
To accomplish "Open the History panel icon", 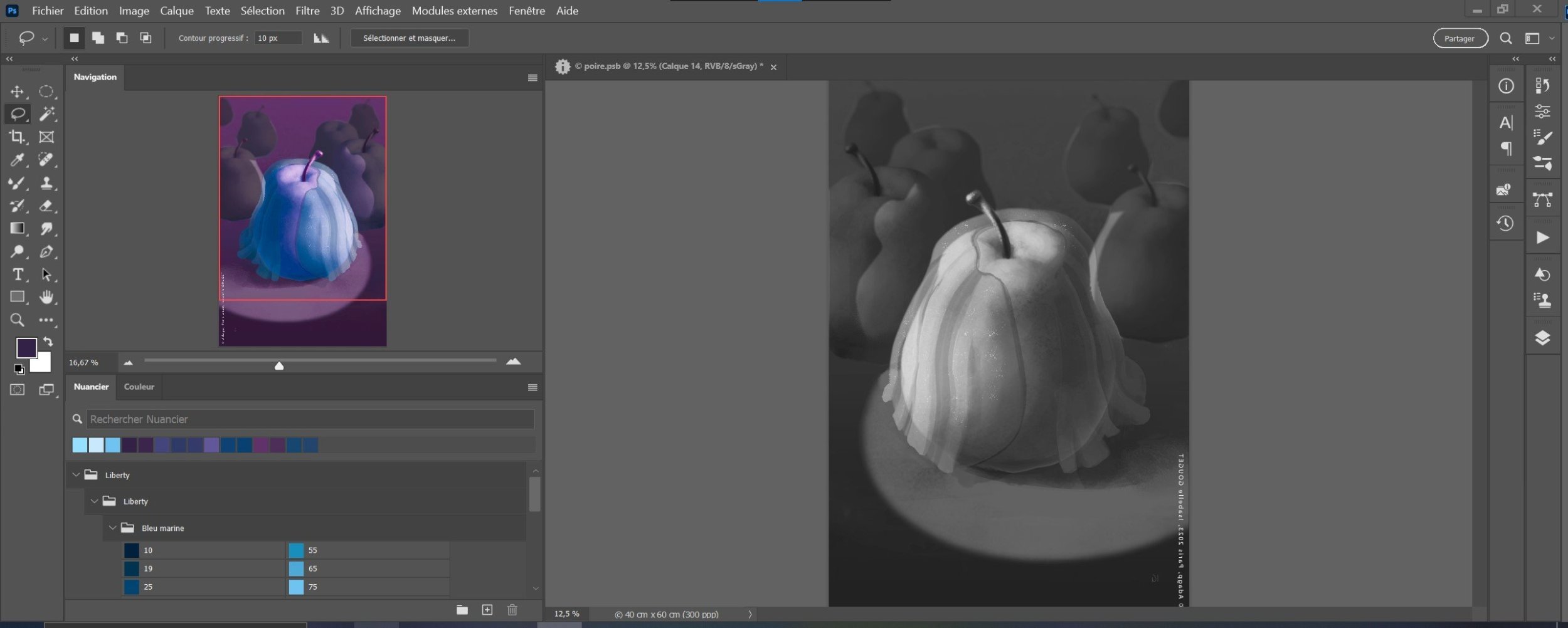I will (1505, 224).
